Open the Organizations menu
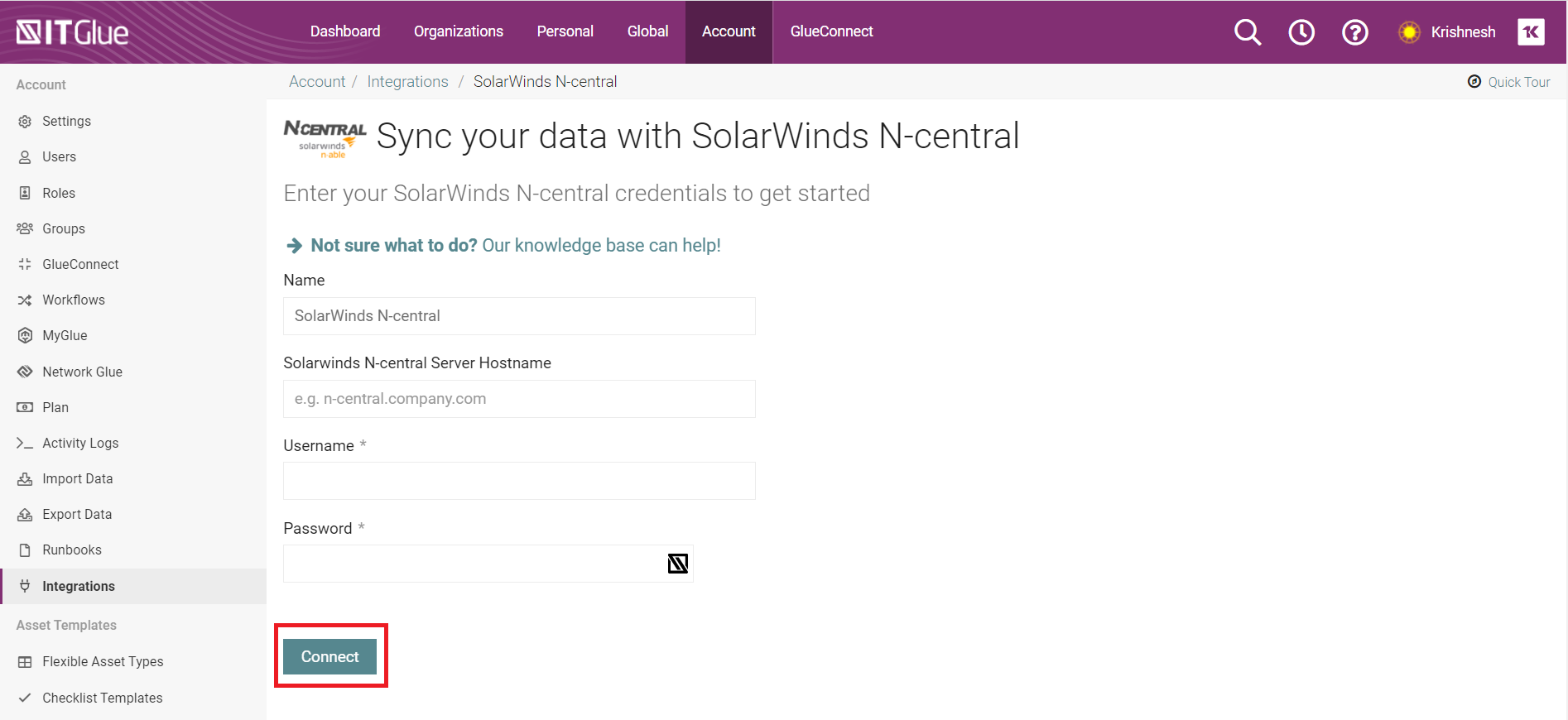Screen dimensions: 1568x720 point(459,31)
